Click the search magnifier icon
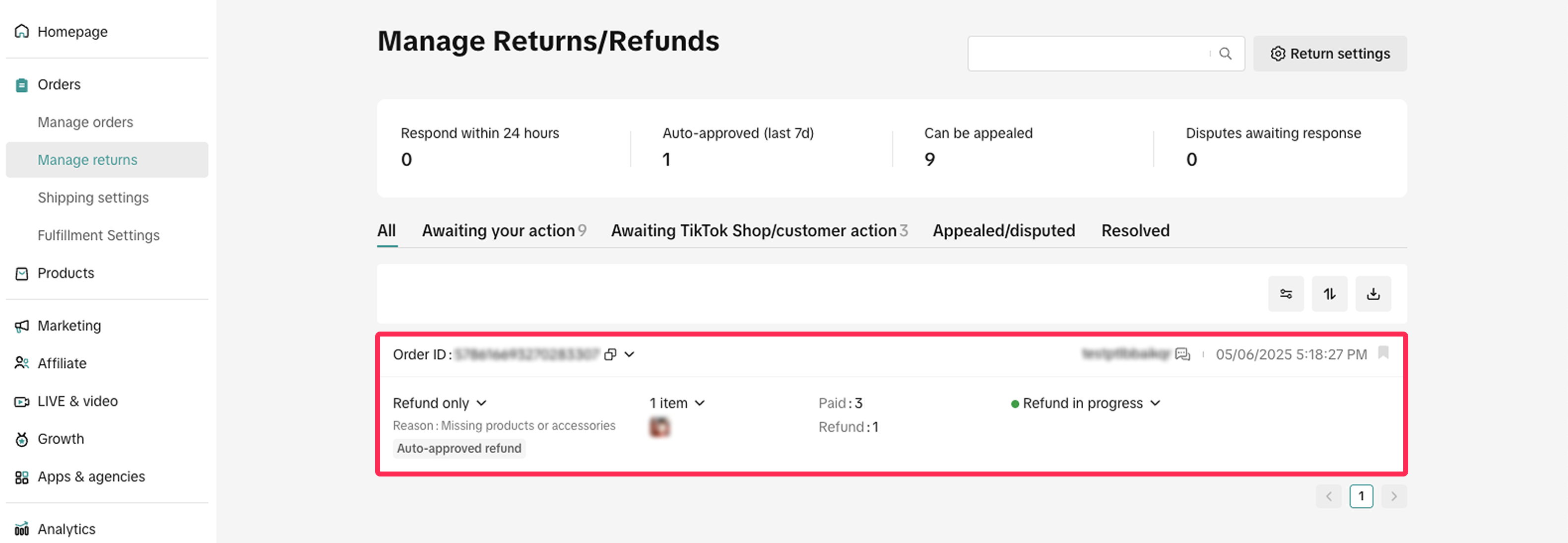The width and height of the screenshot is (1568, 543). coord(1225,54)
